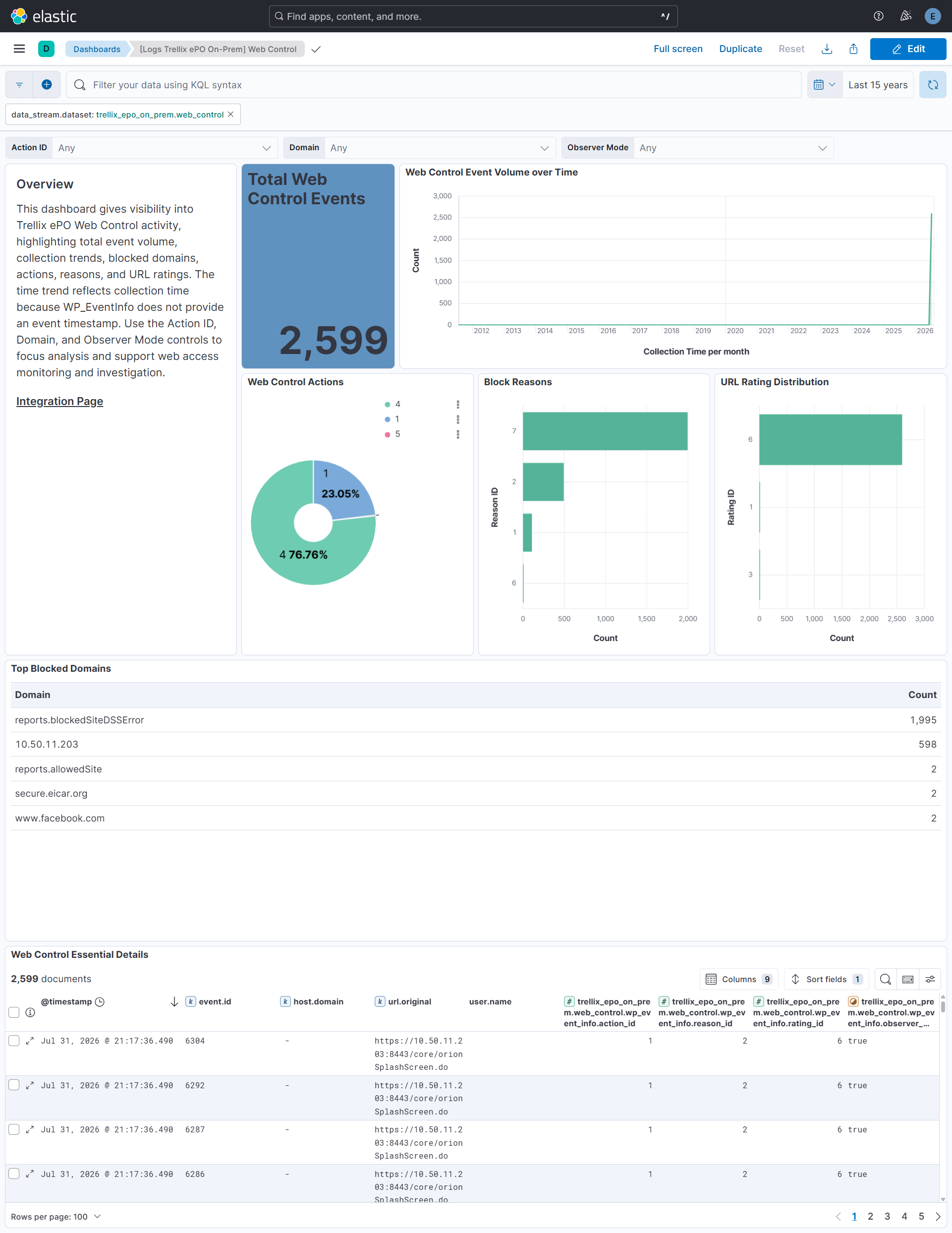Open the filter options menu icon
The image size is (952, 1233).
[19, 85]
